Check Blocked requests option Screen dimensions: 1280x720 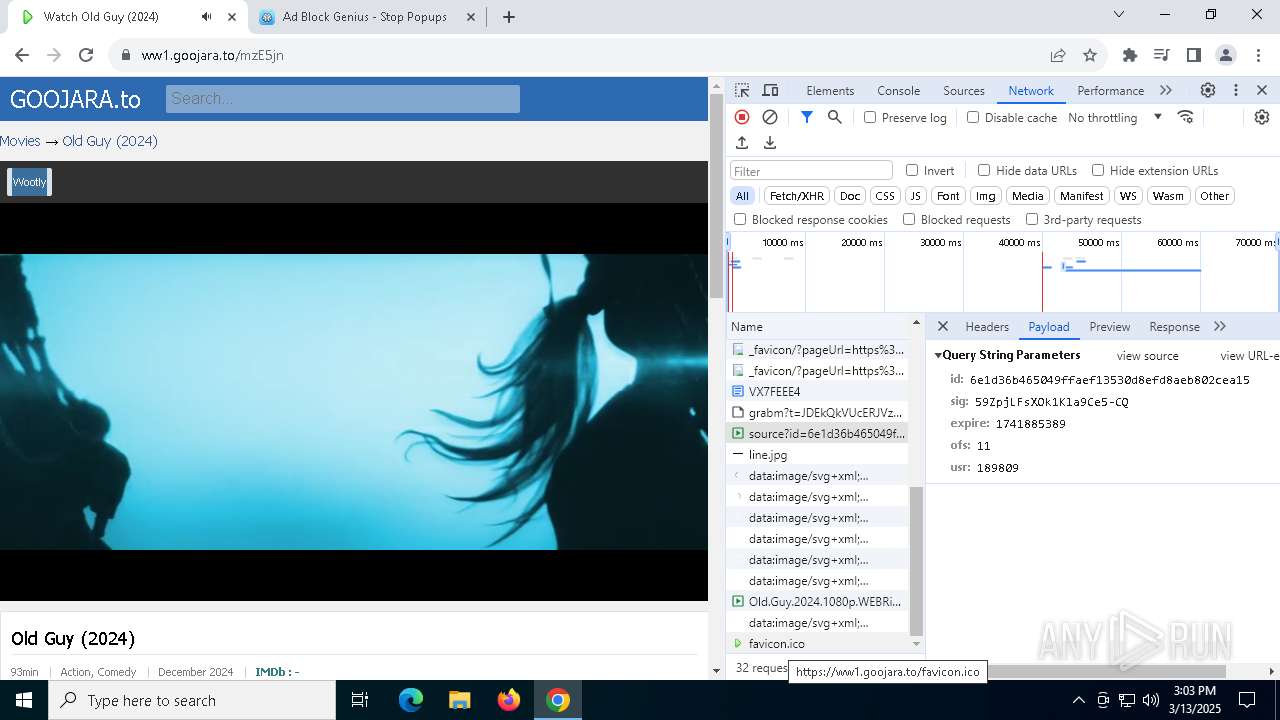point(909,219)
